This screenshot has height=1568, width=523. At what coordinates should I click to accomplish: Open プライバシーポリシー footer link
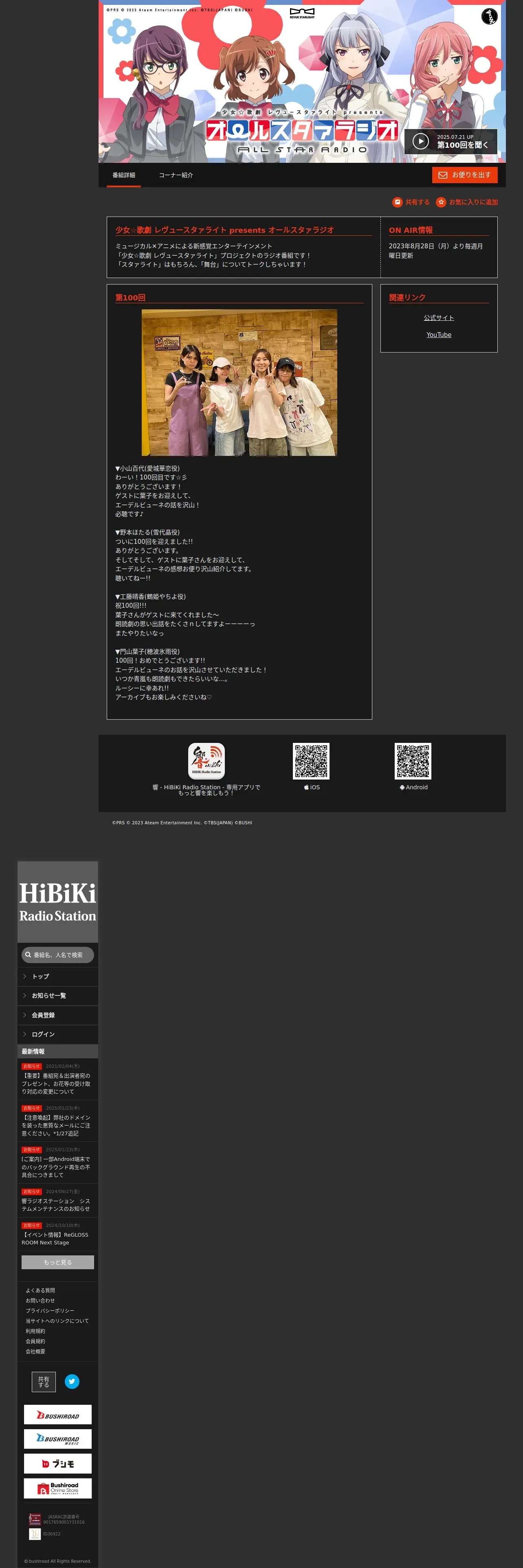click(x=50, y=1310)
